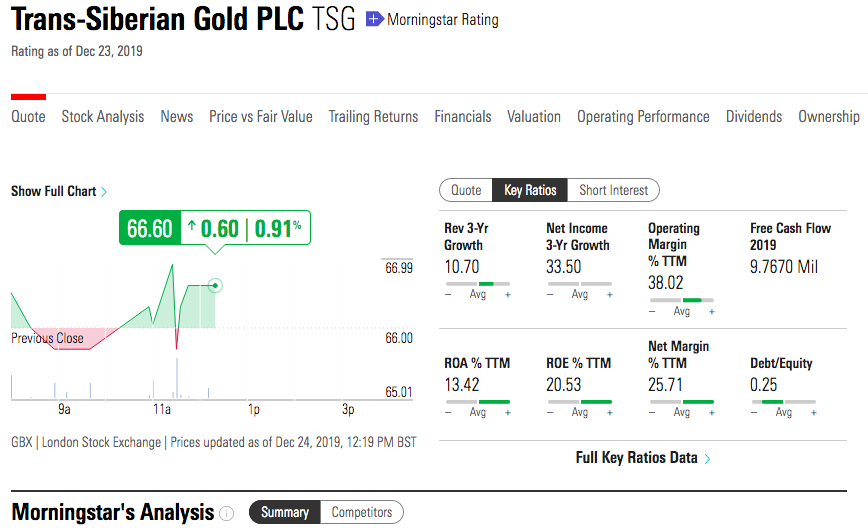
Task: Click the green marker dot on the chart
Action: click(216, 286)
